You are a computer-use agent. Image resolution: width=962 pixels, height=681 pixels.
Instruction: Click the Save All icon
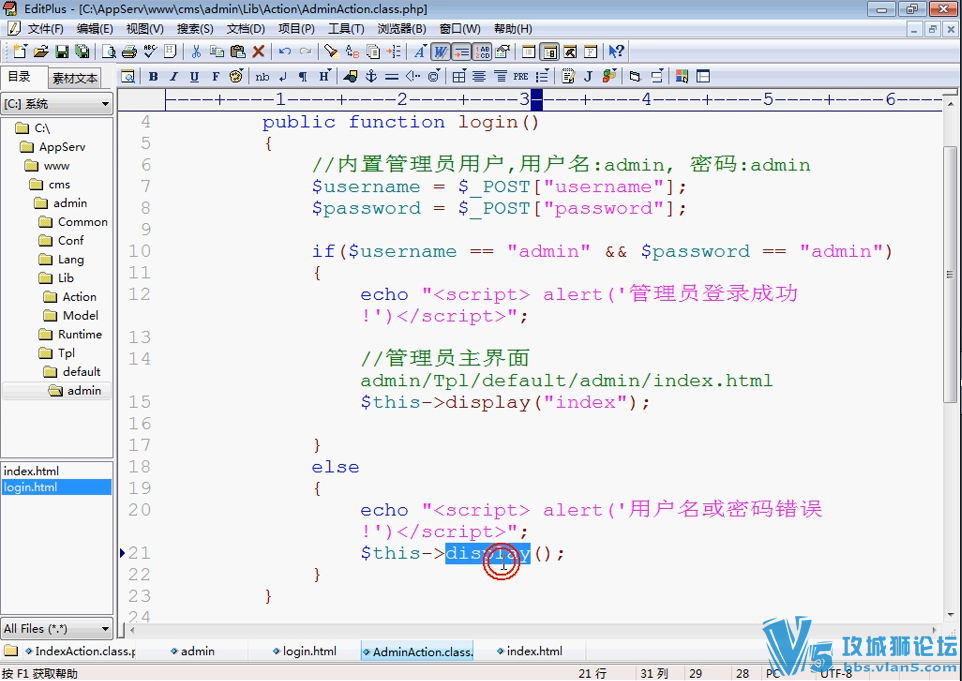82,52
